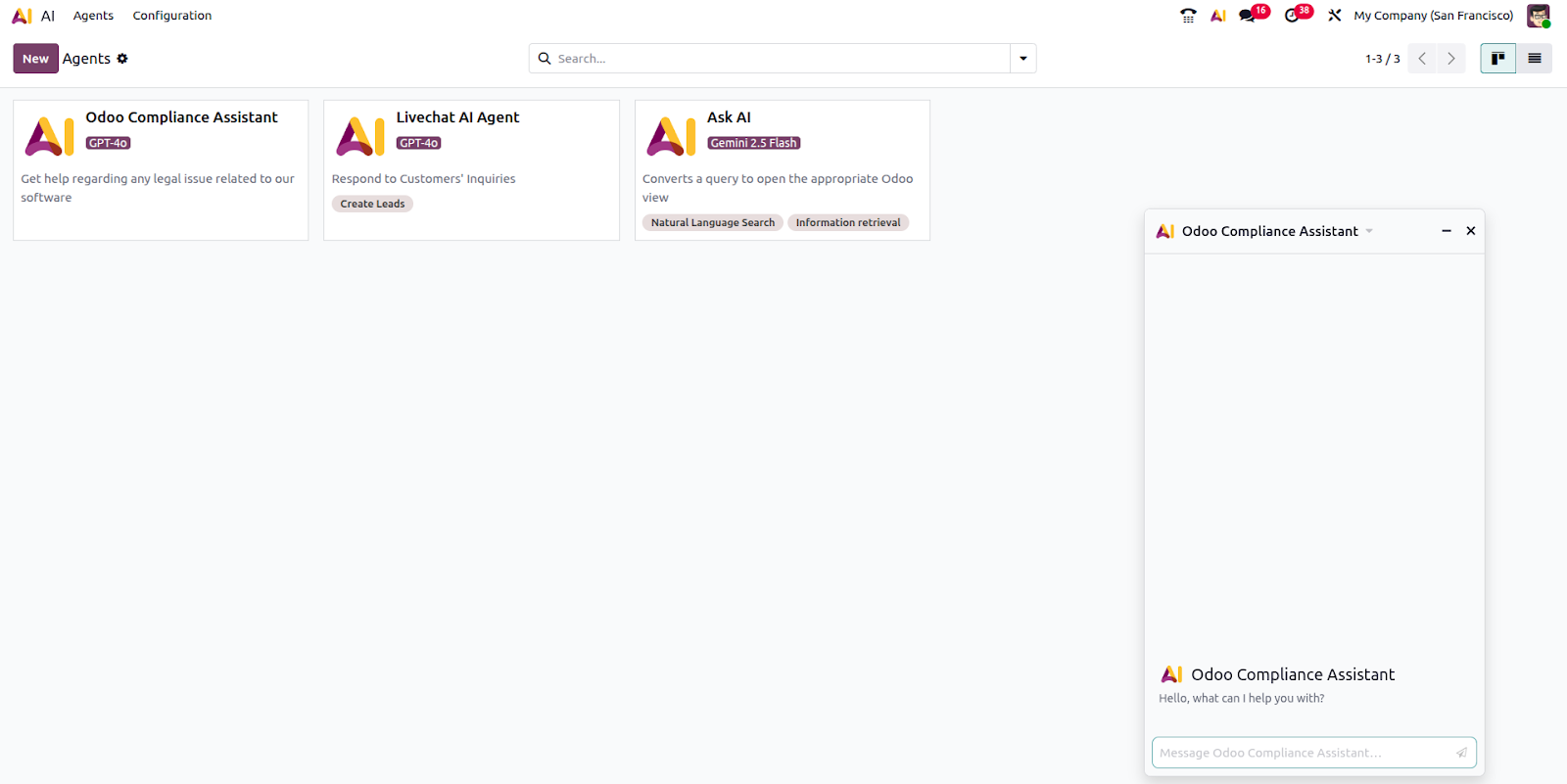The width and height of the screenshot is (1567, 784).
Task: Minimize the Odoo Compliance Assistant chat window
Action: (1446, 231)
